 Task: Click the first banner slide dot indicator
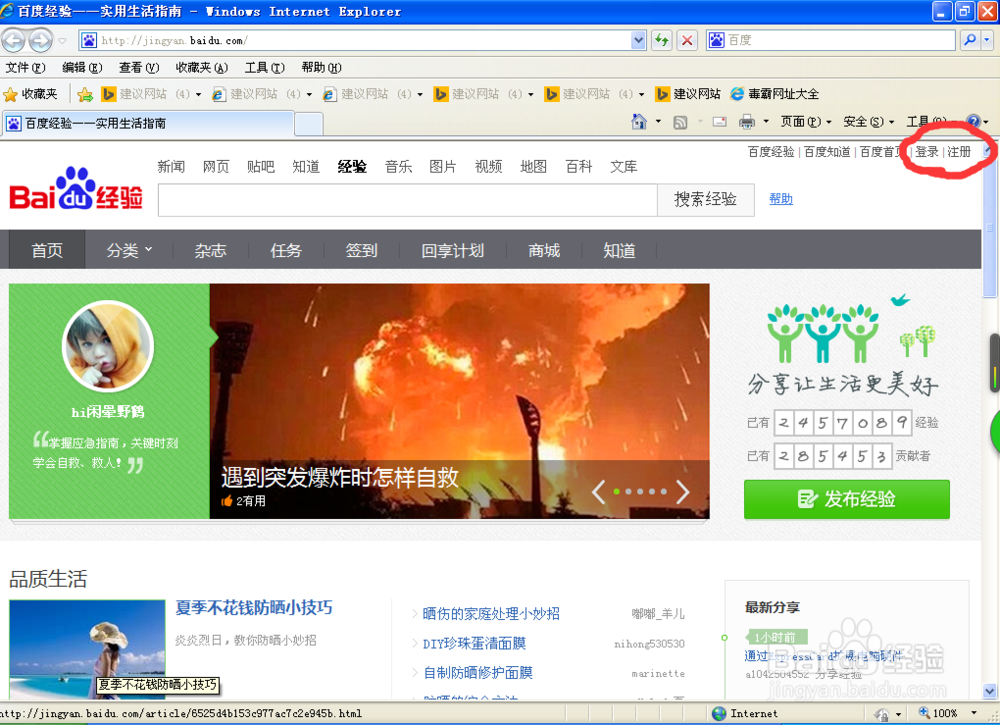pos(616,492)
